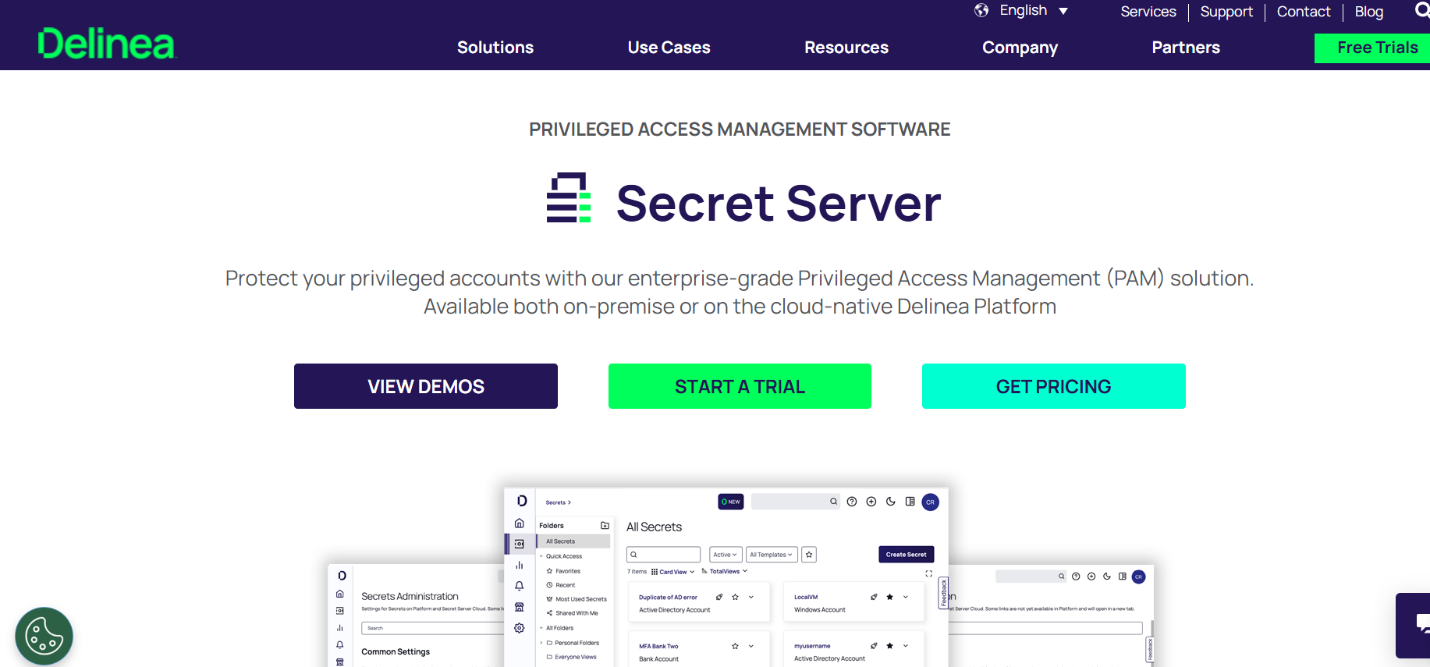Open the All Templates dropdown
Viewport: 1430px width, 667px height.
(772, 554)
